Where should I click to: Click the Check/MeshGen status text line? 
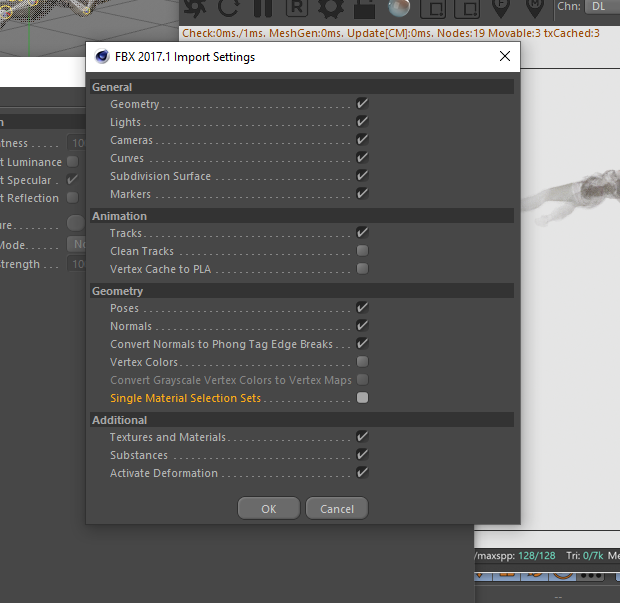391,34
